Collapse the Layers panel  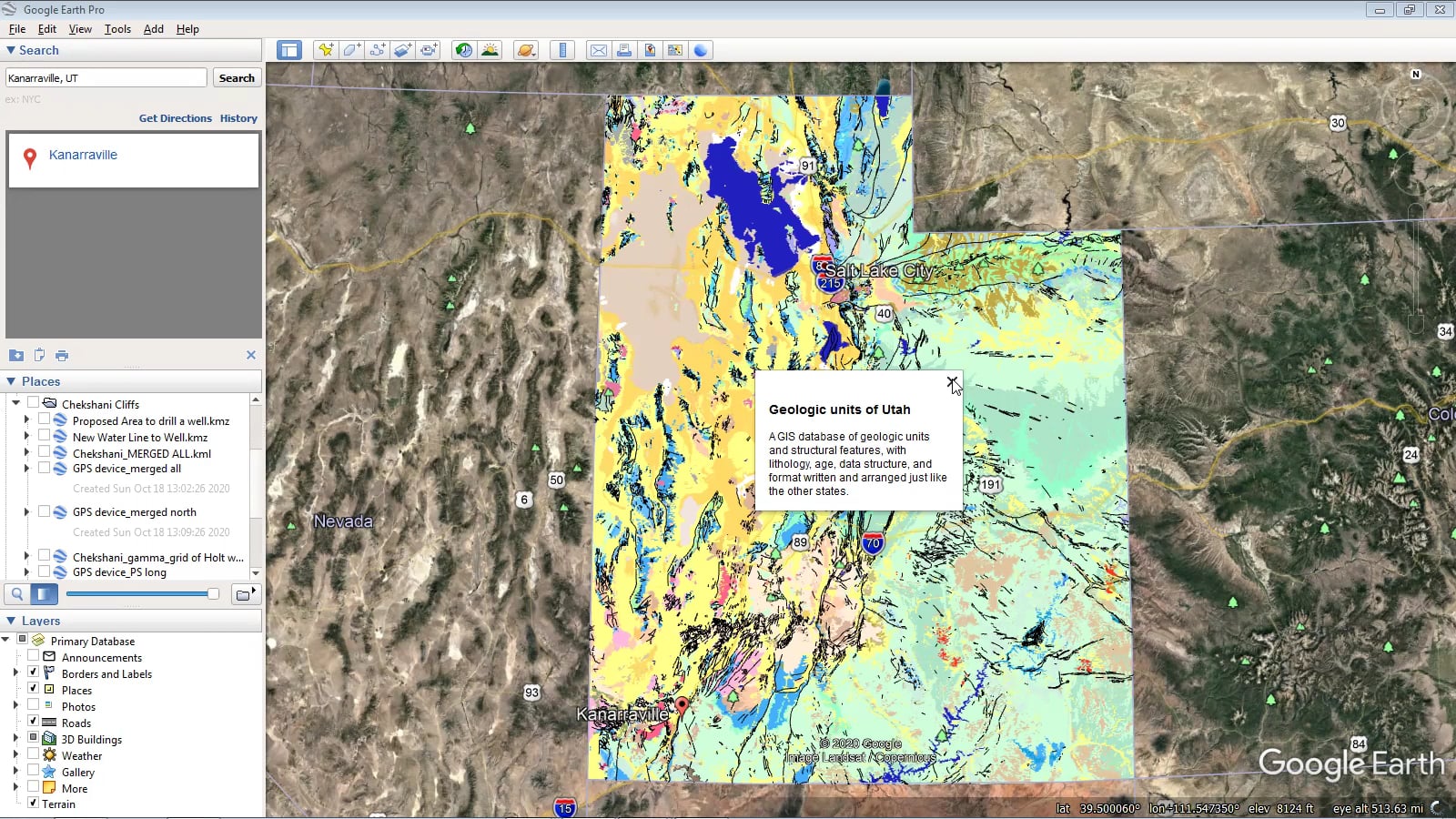point(11,621)
